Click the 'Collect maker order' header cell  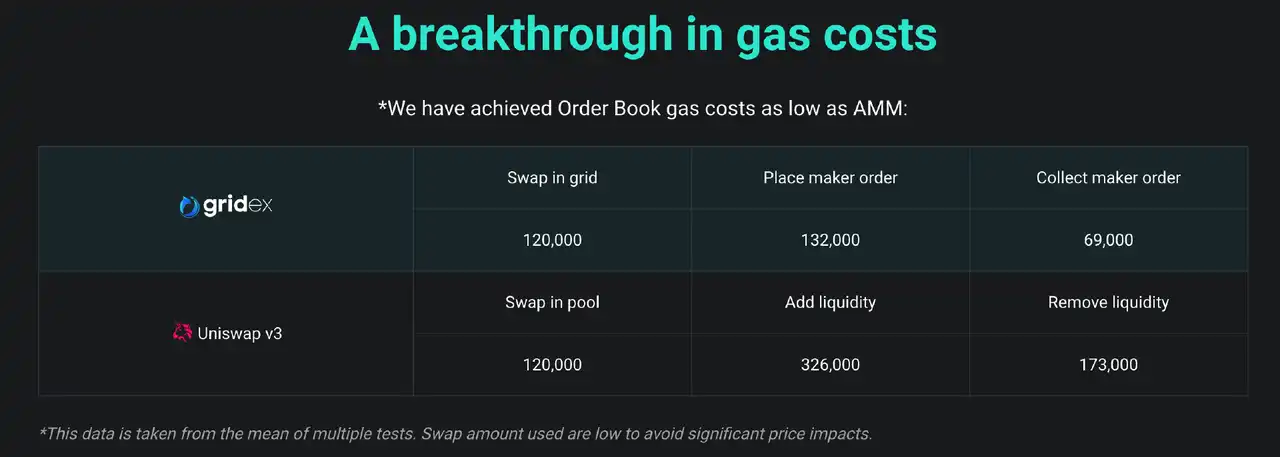tap(1108, 178)
